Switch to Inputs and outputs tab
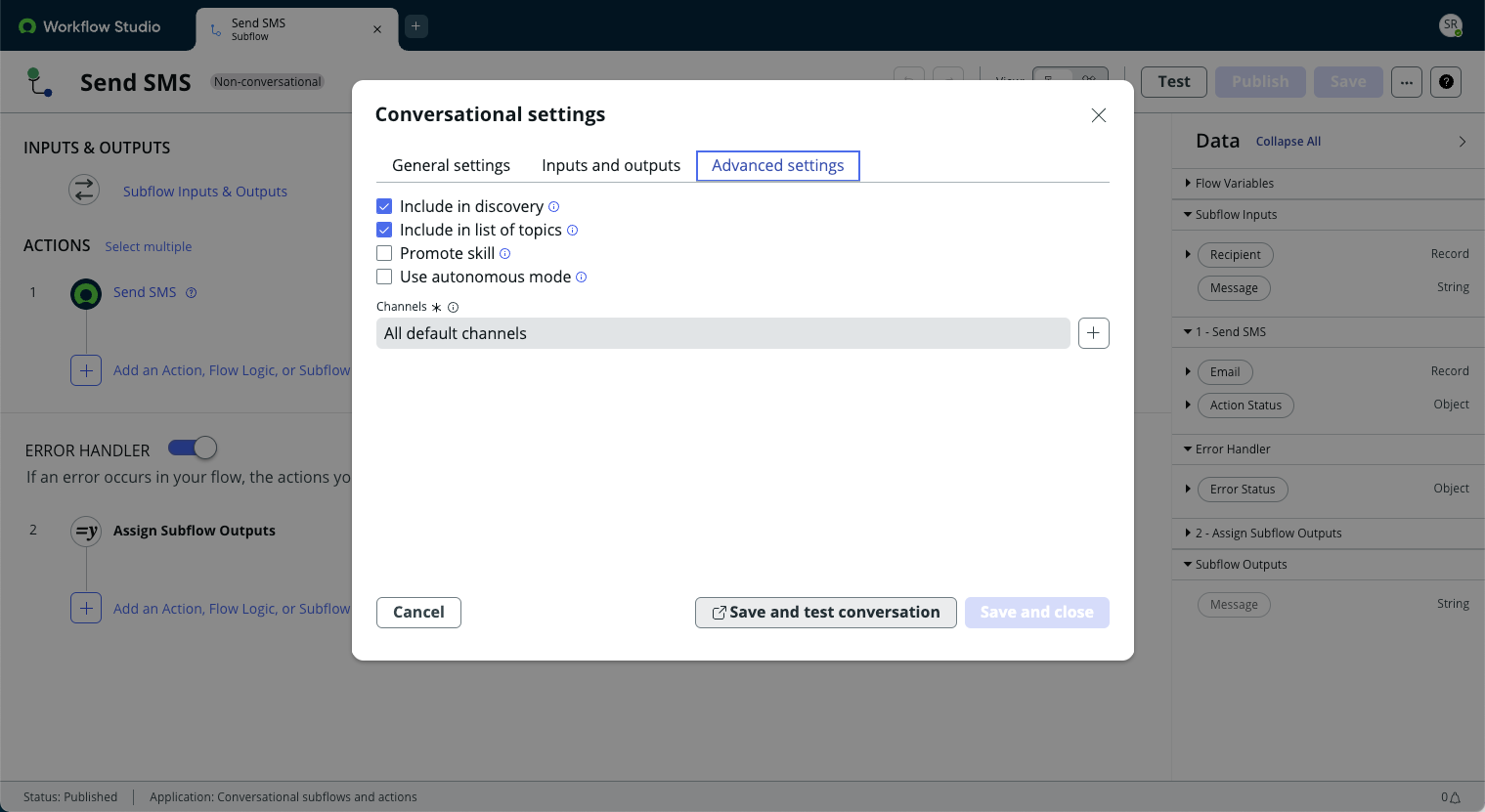 (611, 165)
